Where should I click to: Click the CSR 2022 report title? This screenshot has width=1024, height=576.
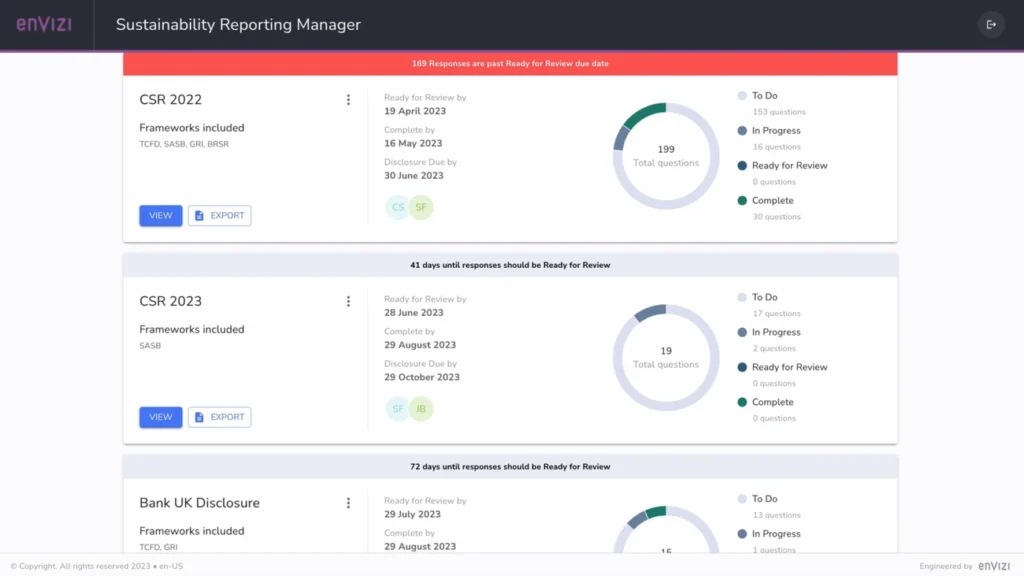pyautogui.click(x=170, y=100)
